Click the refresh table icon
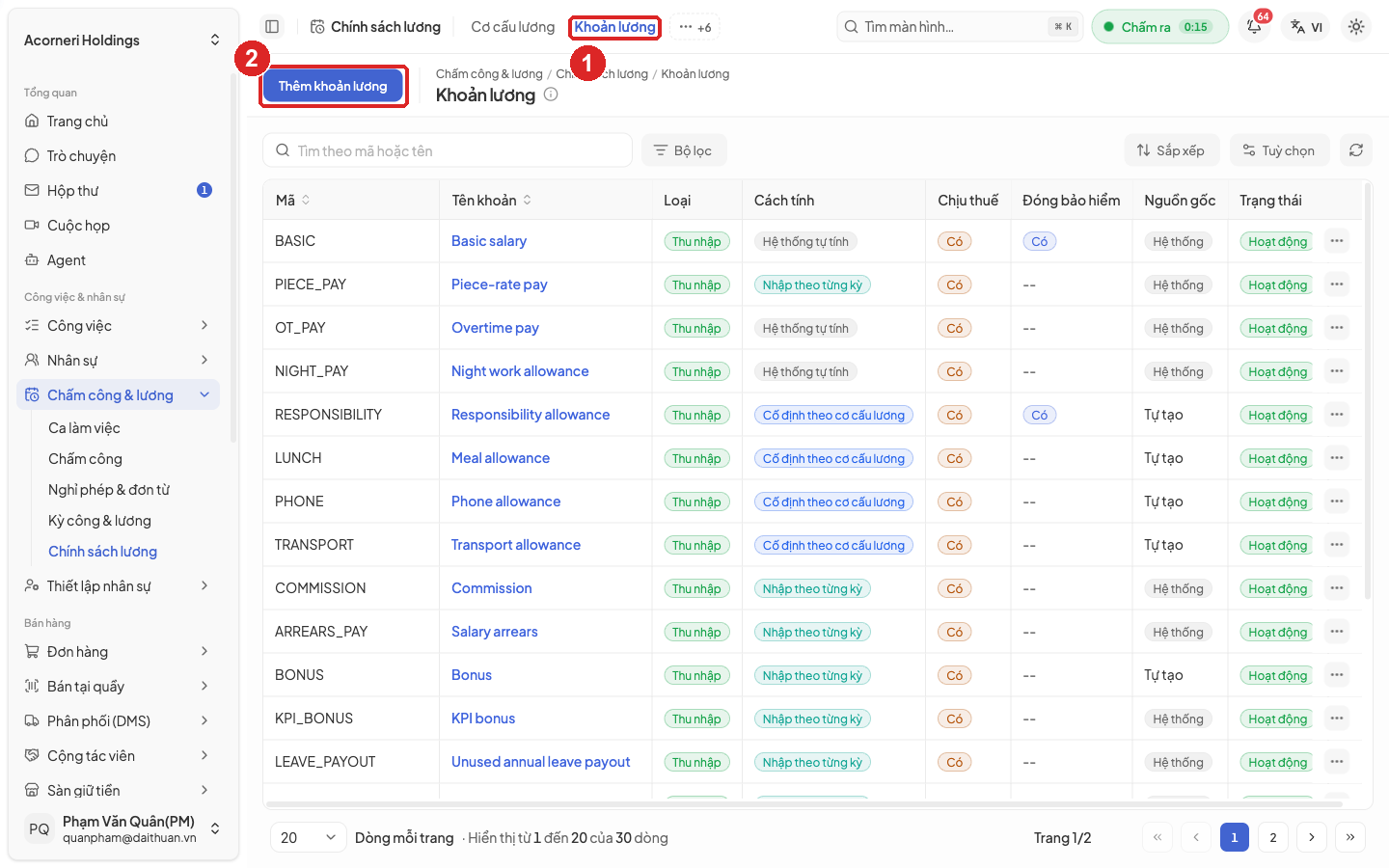 pos(1356,150)
